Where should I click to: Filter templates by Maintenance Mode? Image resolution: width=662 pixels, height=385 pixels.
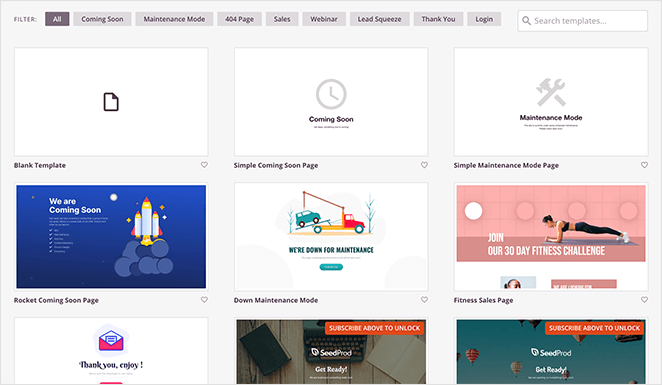tap(174, 19)
